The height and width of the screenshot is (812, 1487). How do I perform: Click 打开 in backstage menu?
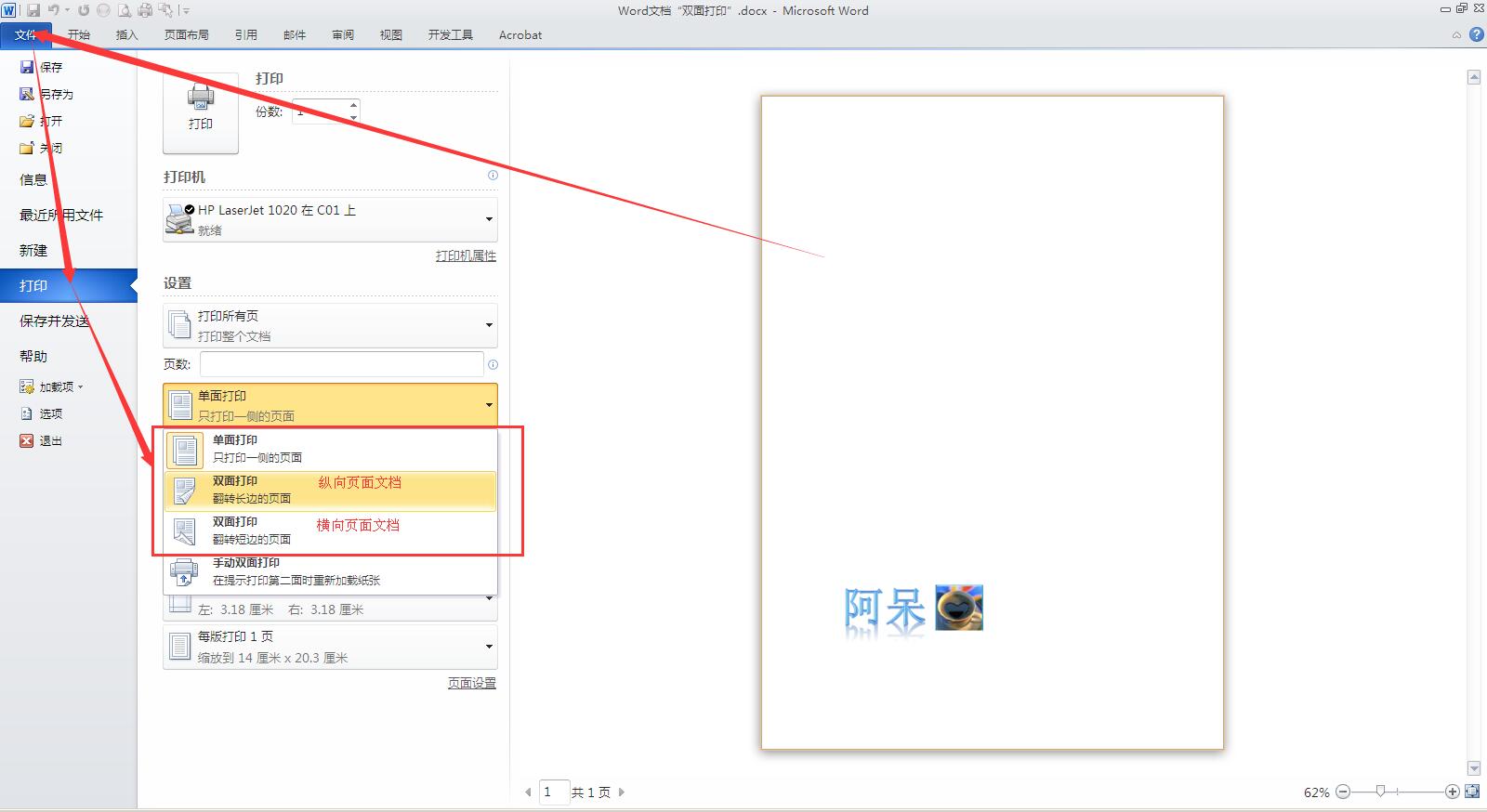(x=41, y=121)
